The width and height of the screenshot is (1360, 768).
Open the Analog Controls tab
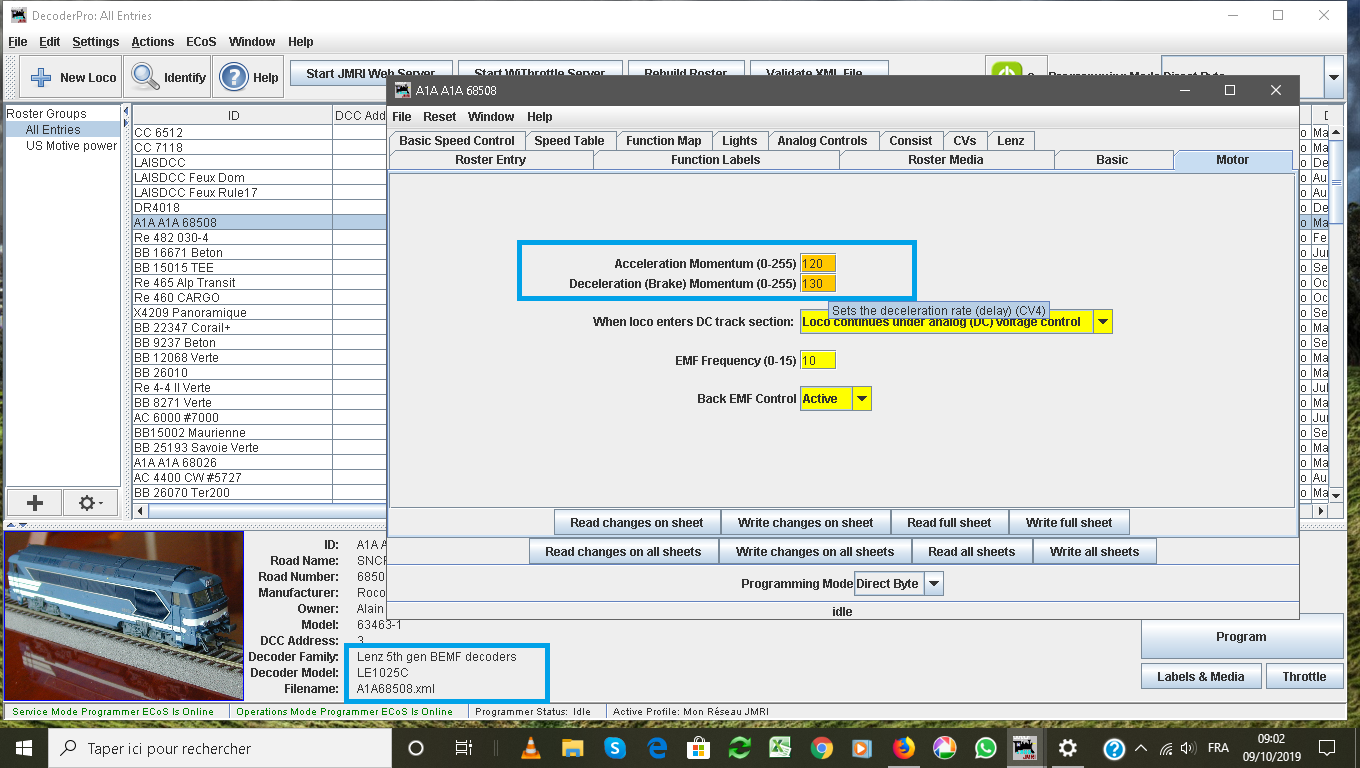(823, 141)
